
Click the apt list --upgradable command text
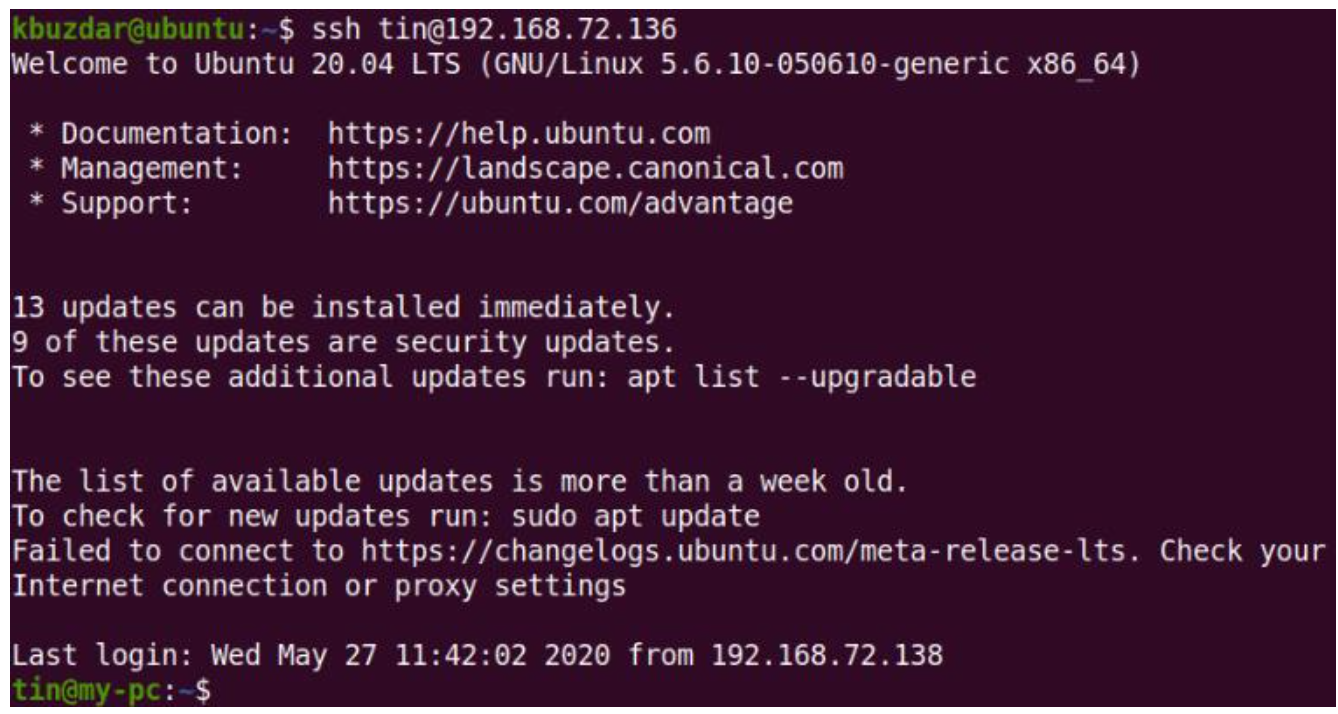tap(802, 377)
